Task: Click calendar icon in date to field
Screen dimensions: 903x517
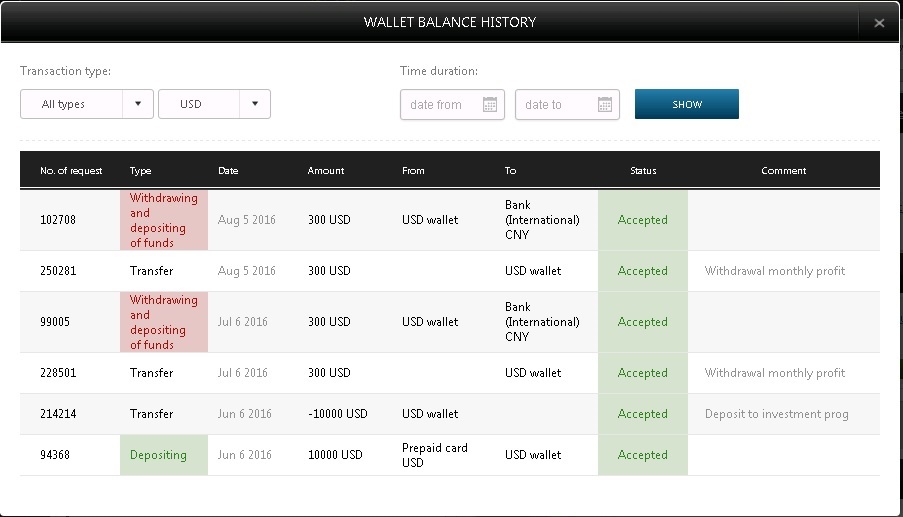Action: [x=604, y=105]
